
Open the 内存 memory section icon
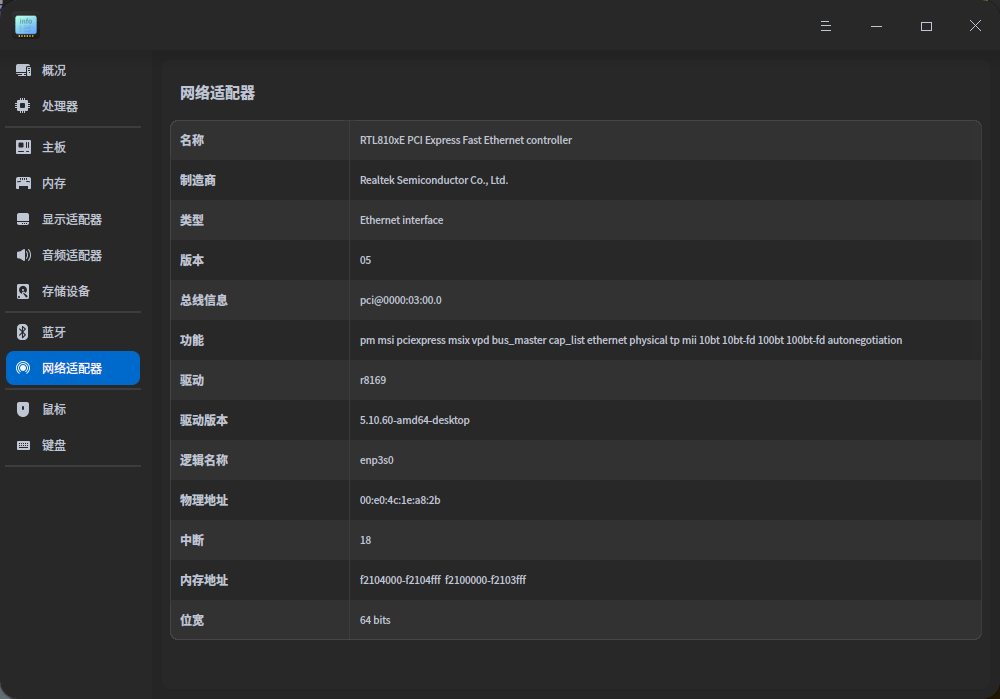tap(22, 182)
